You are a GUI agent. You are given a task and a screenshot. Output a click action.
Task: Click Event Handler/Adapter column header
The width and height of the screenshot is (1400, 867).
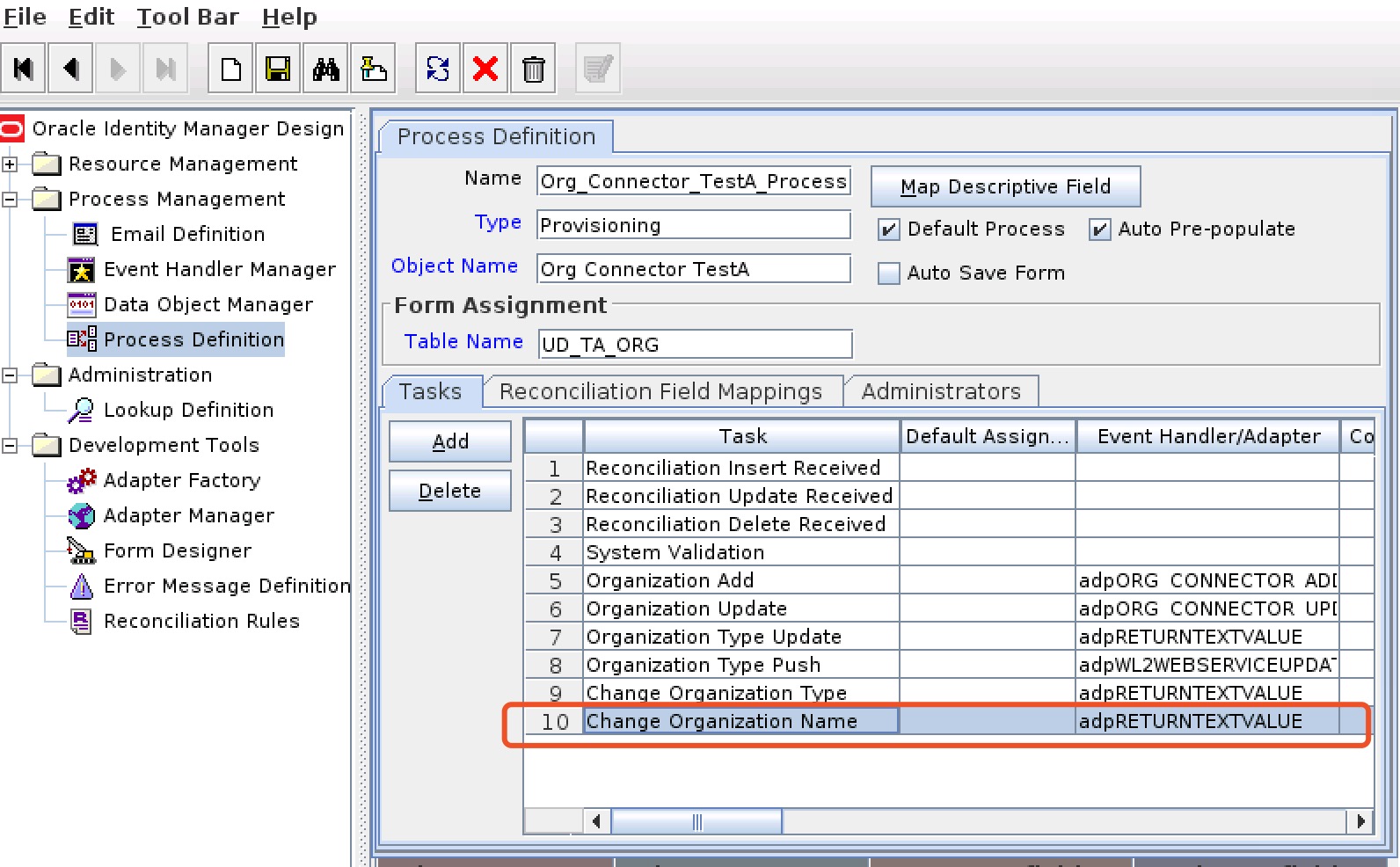click(1208, 437)
